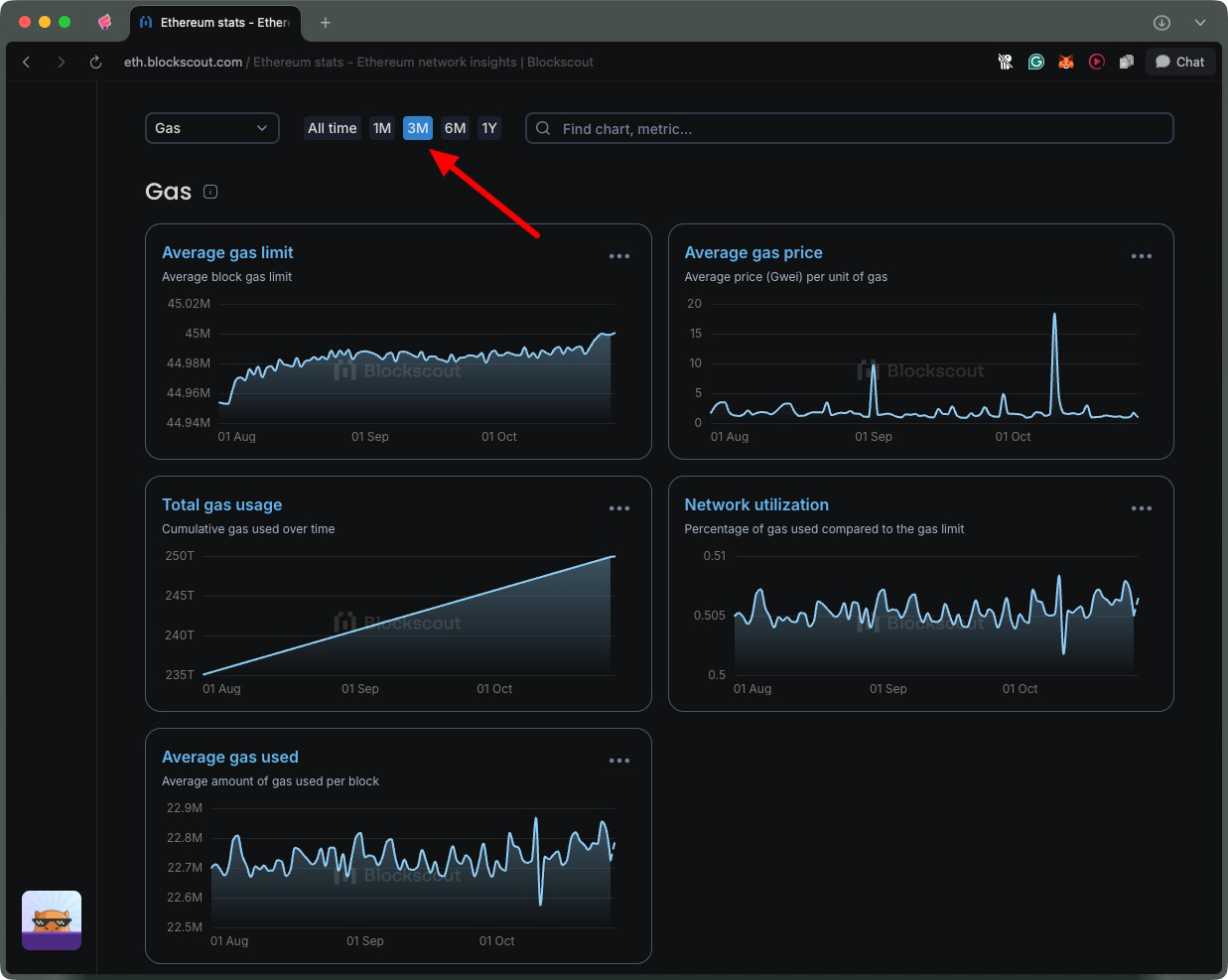Click the pink play button extension icon
This screenshot has height=980, width=1228.
(x=1096, y=62)
